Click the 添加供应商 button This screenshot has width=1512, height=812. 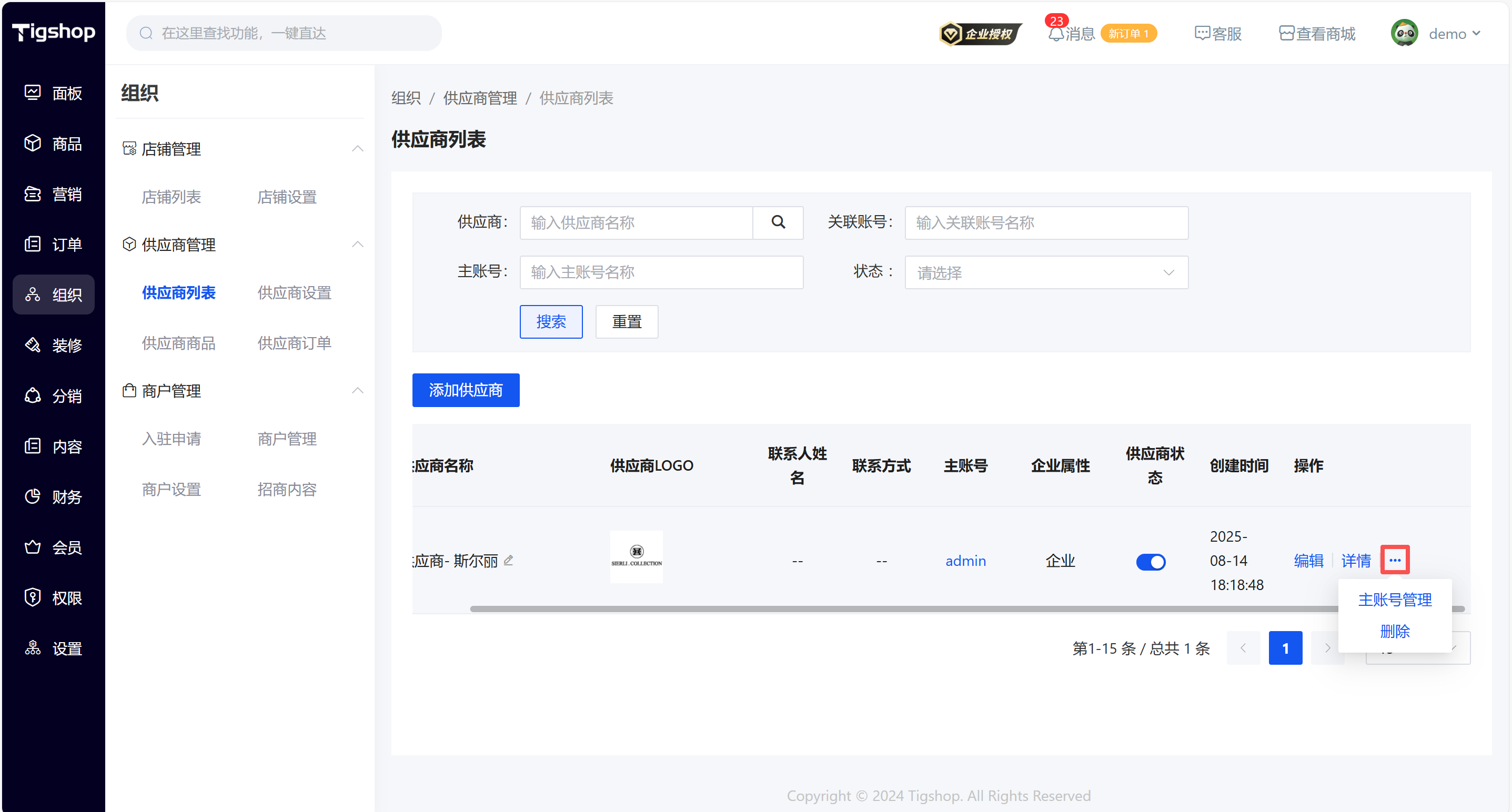[x=466, y=390]
